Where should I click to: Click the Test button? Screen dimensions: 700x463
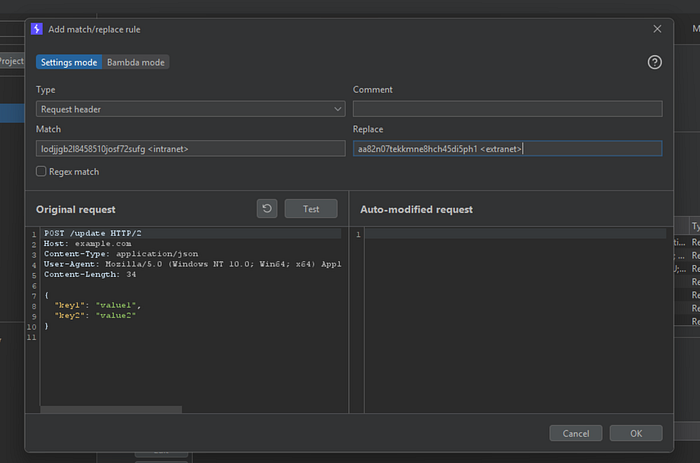tap(311, 209)
